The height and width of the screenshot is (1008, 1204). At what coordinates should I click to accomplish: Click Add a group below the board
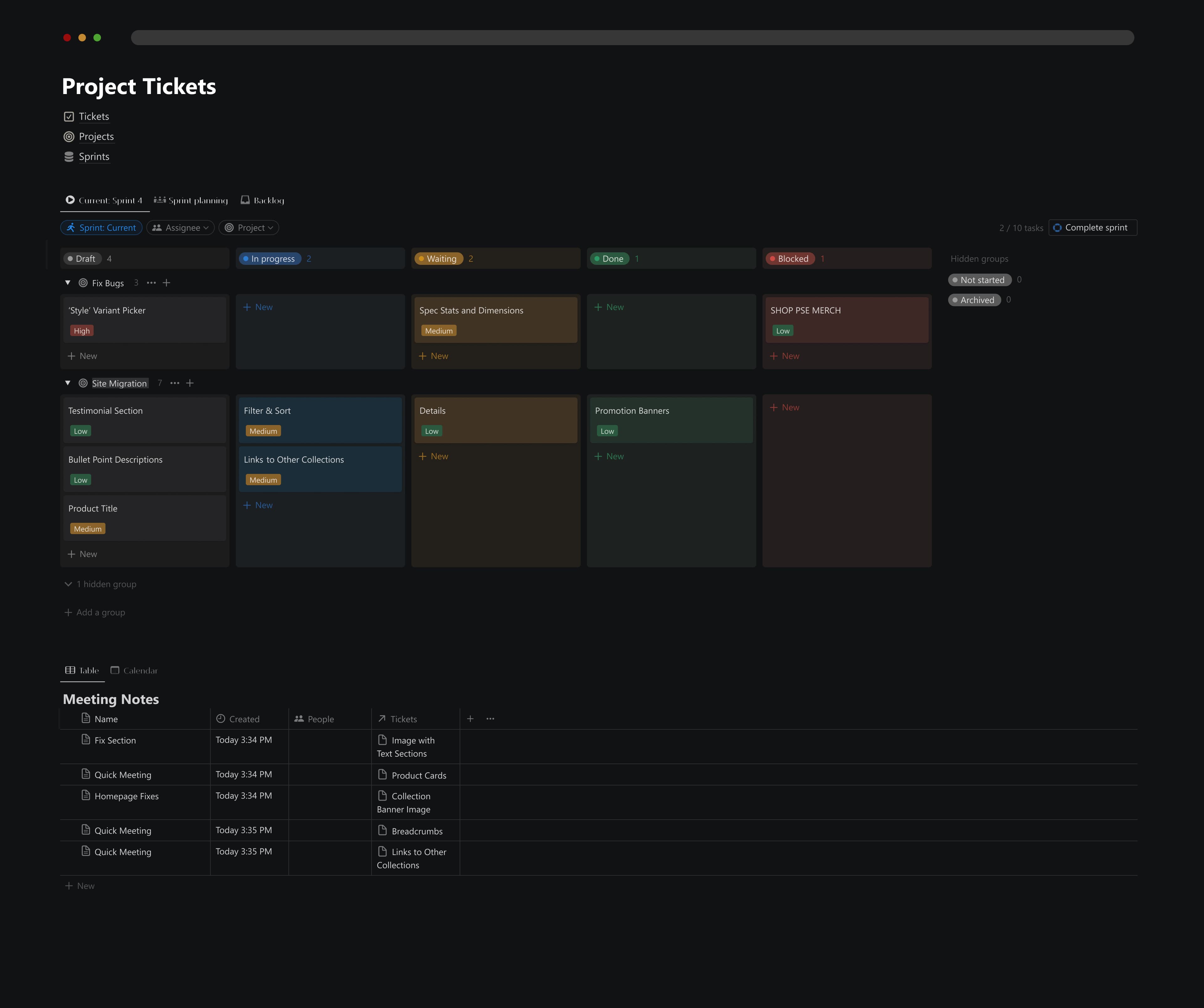pyautogui.click(x=94, y=612)
